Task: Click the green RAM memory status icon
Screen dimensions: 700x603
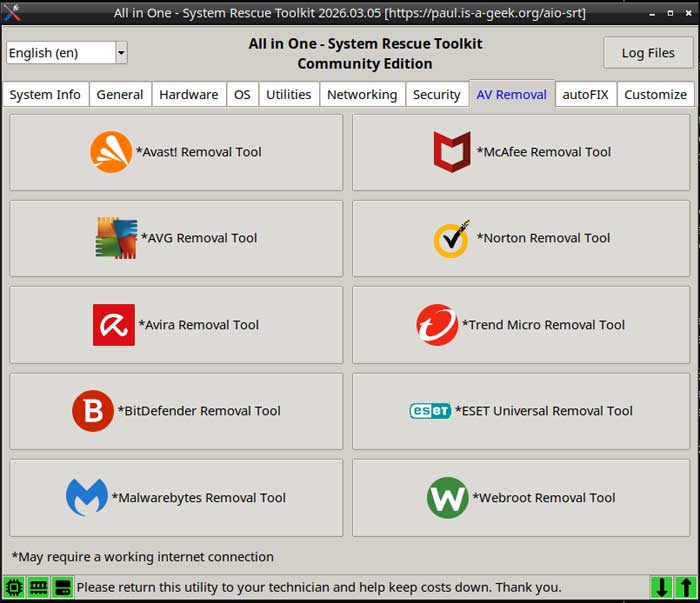Action: pyautogui.click(x=38, y=587)
